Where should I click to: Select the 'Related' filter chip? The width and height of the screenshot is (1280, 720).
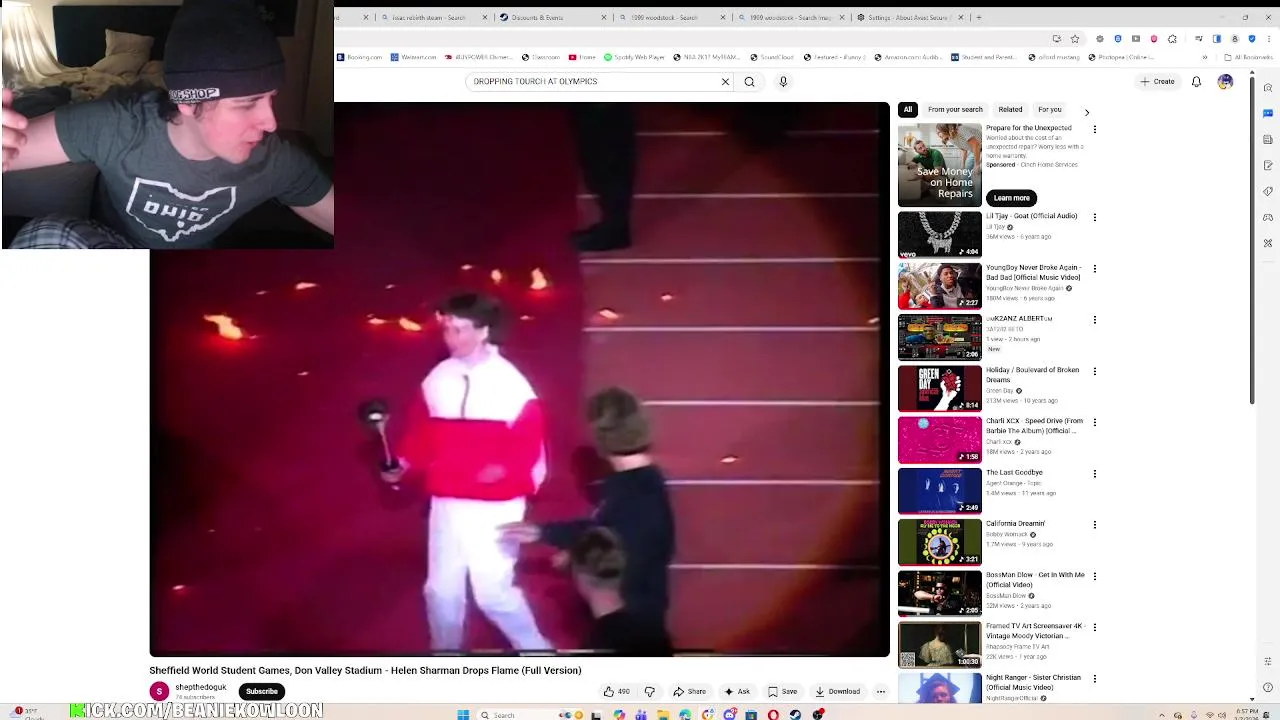1010,110
